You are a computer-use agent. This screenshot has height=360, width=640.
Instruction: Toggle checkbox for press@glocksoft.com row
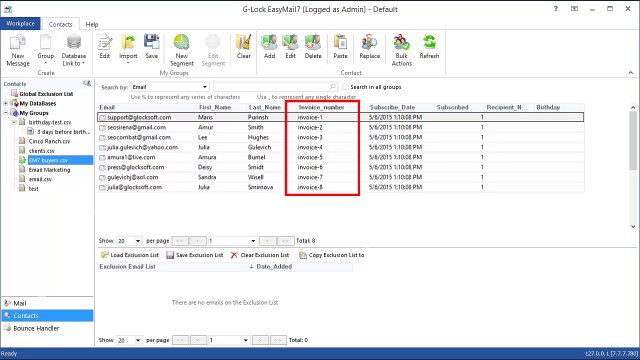102,168
